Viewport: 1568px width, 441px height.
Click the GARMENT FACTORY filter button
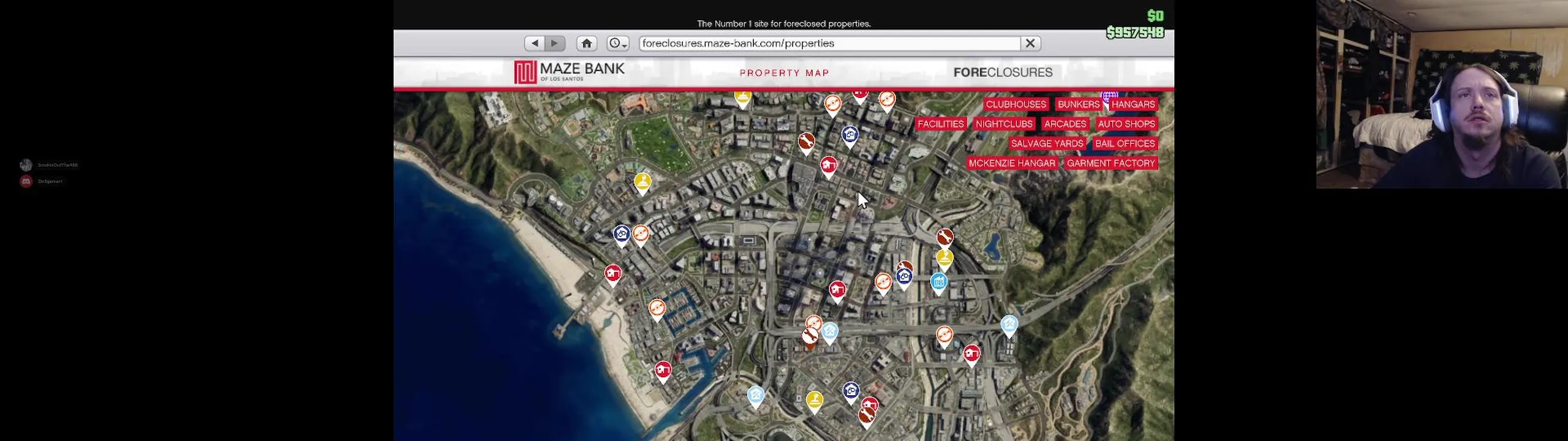coord(1110,163)
